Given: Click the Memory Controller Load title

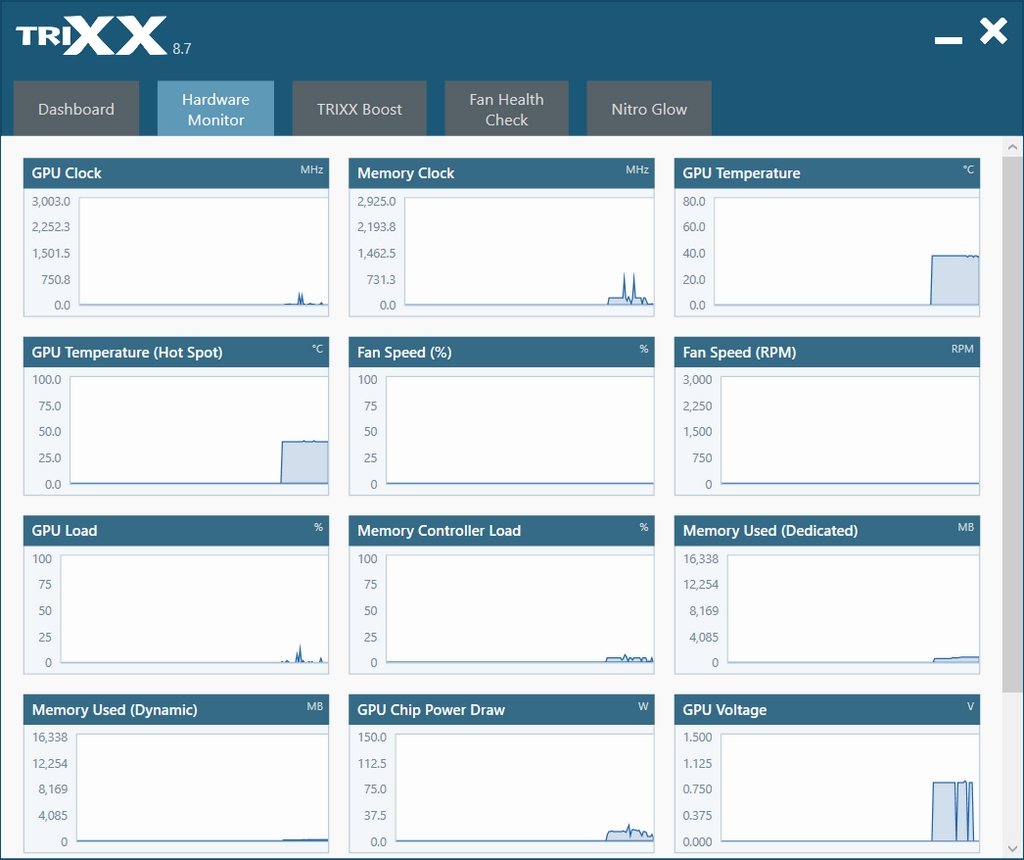Looking at the screenshot, I should point(439,530).
